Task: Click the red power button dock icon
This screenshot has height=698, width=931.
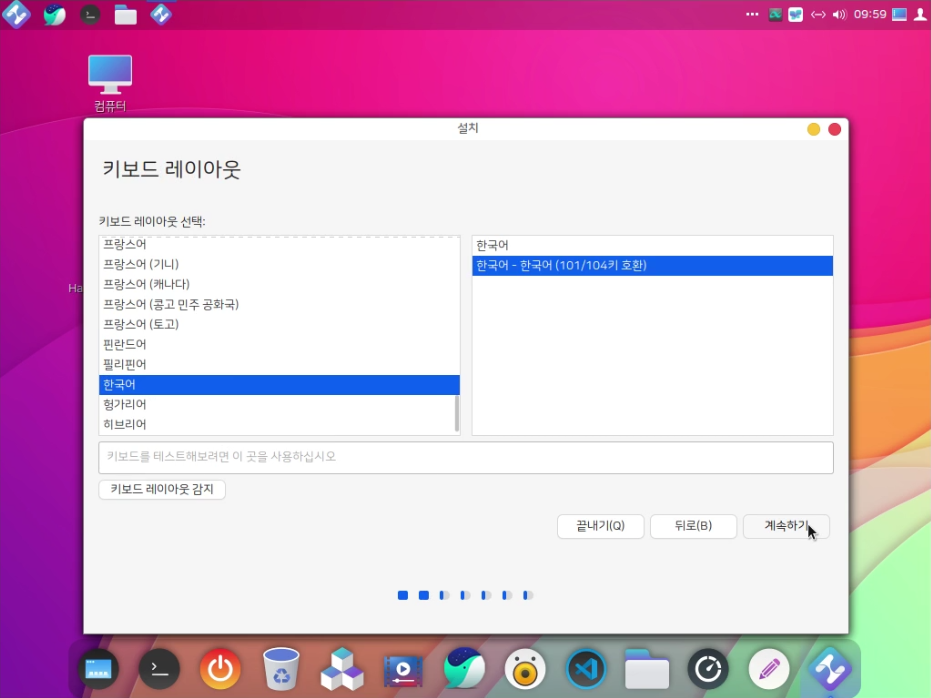Action: (220, 669)
